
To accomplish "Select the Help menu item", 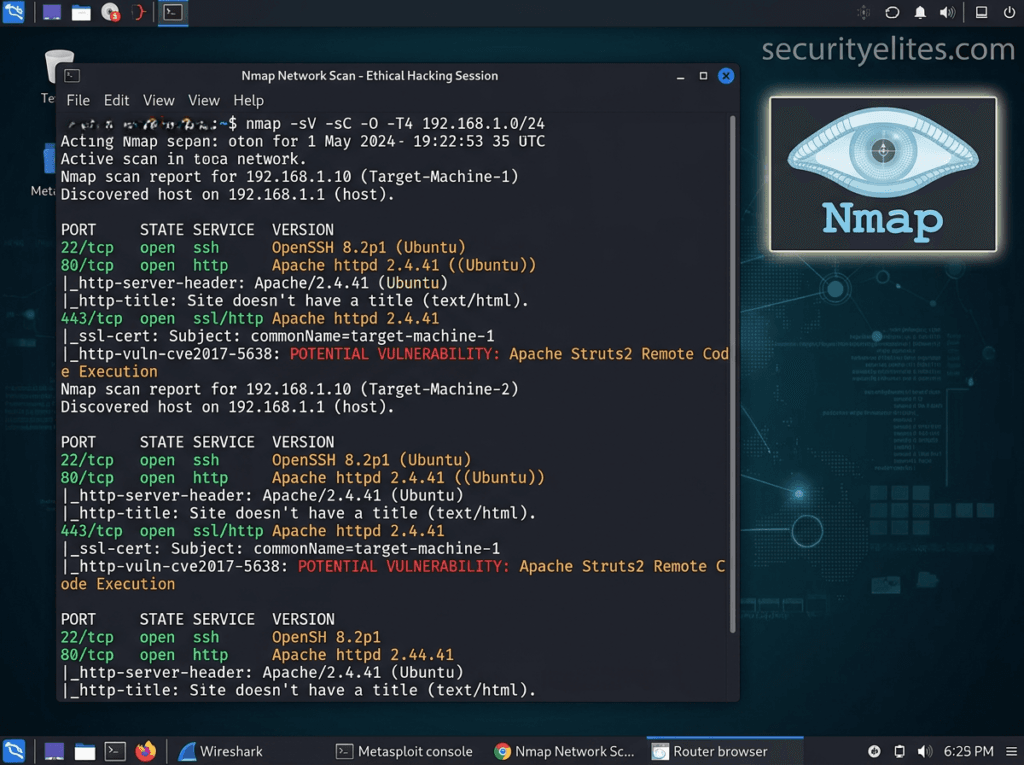I will click(x=248, y=100).
